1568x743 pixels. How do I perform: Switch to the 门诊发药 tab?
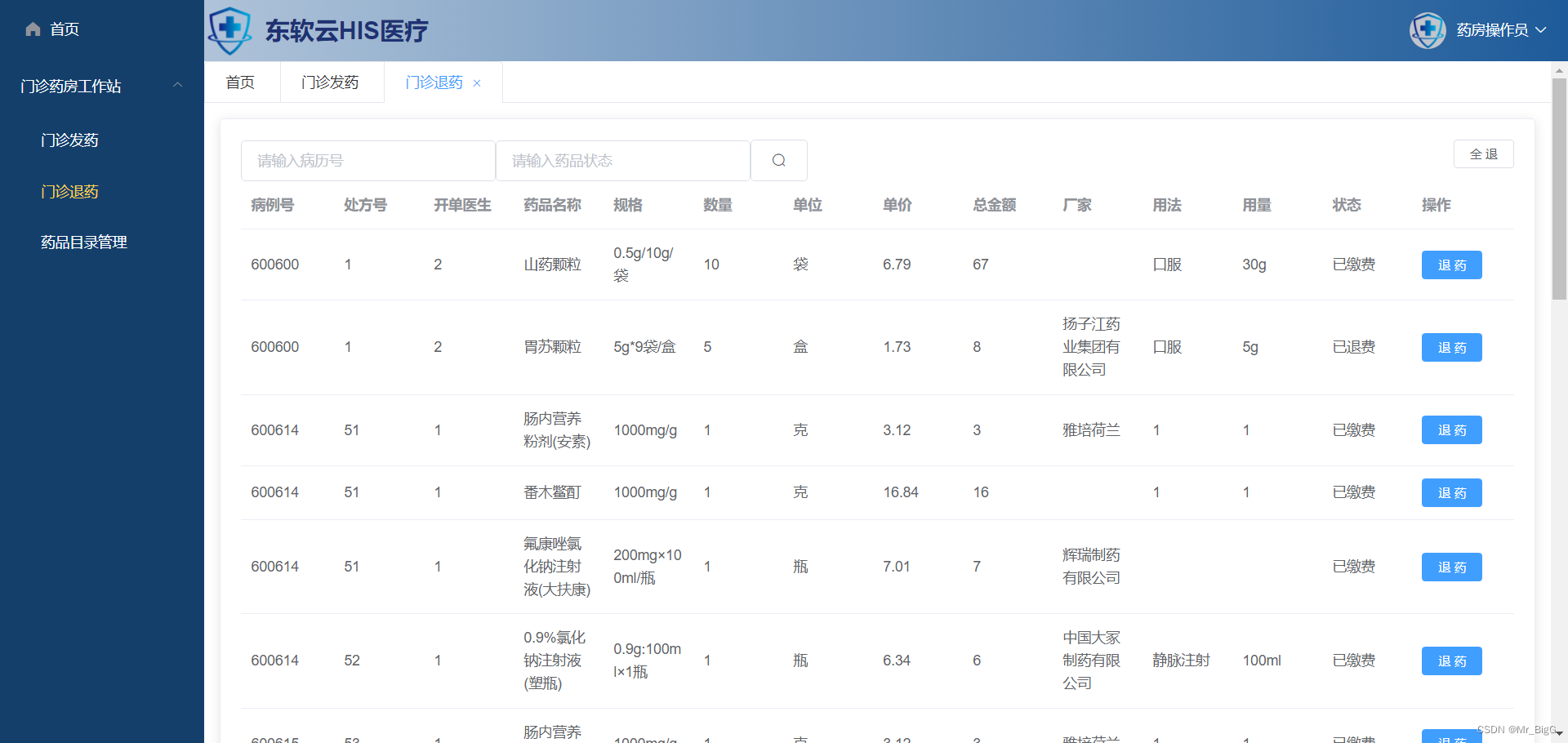[x=330, y=82]
